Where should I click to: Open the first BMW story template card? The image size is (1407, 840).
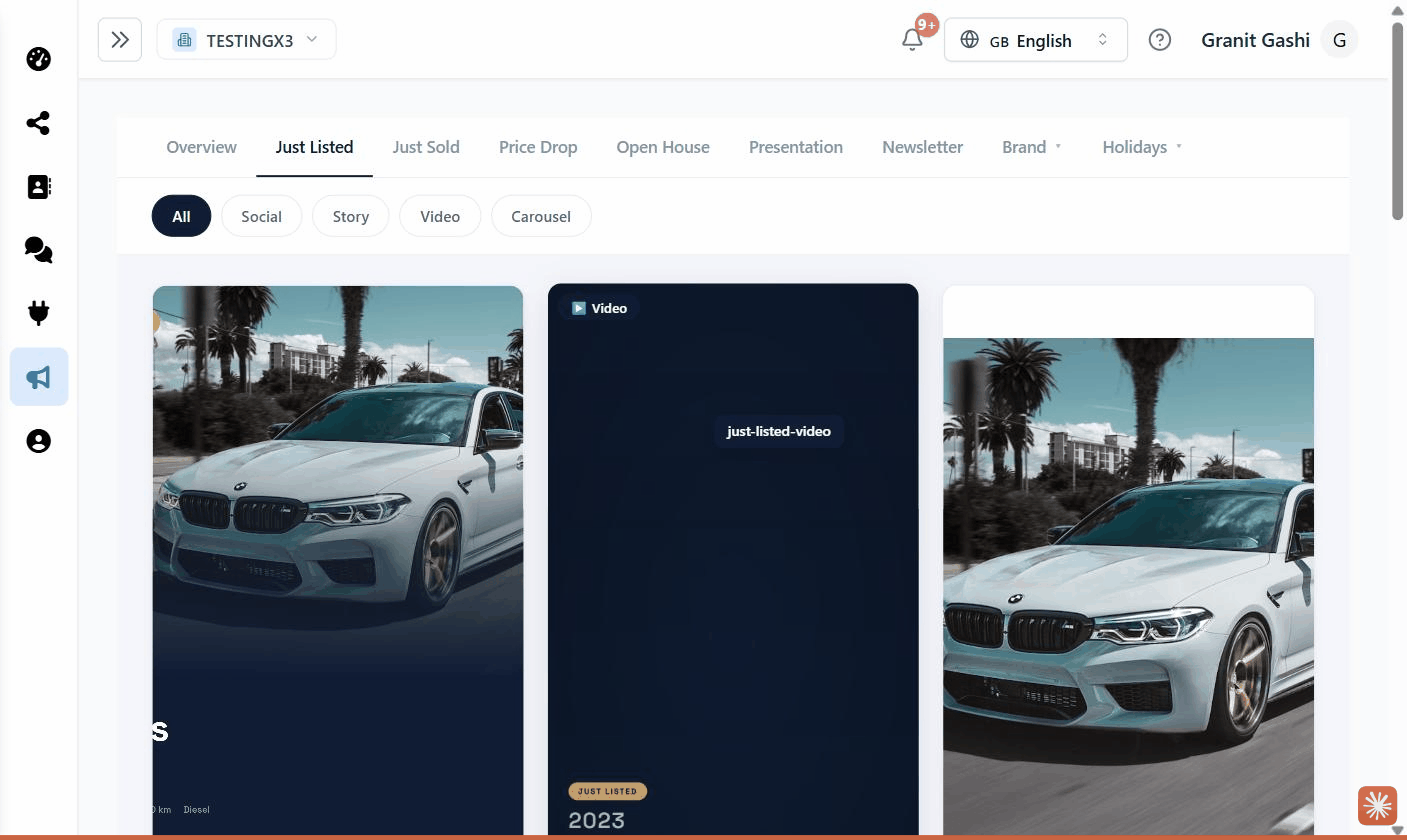(338, 560)
